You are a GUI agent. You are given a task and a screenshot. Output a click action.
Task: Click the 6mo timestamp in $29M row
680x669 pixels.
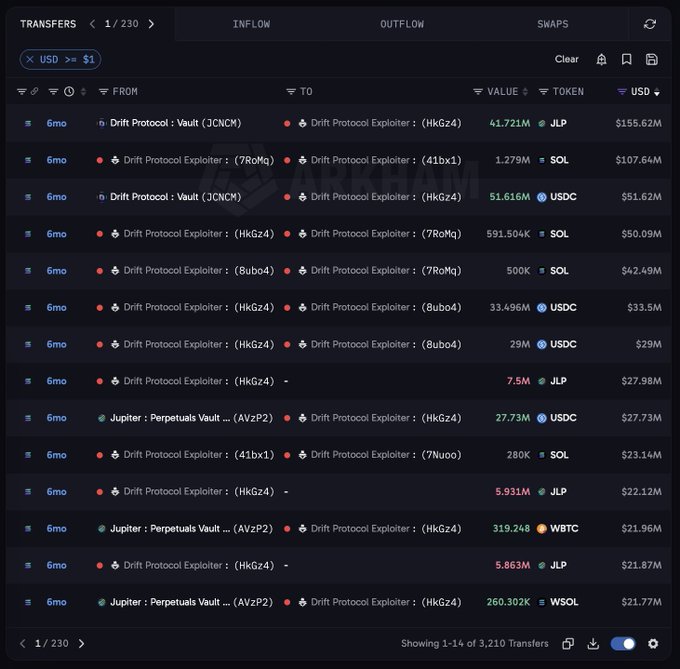[x=56, y=344]
